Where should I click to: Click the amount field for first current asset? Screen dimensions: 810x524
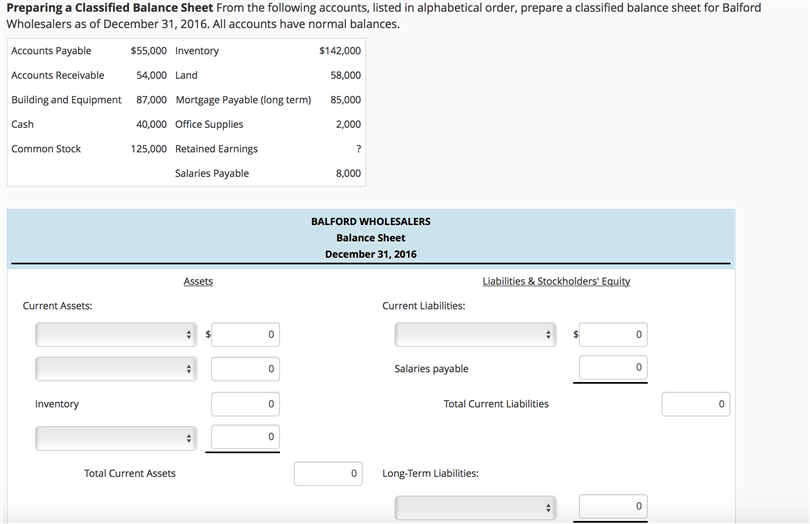click(245, 334)
